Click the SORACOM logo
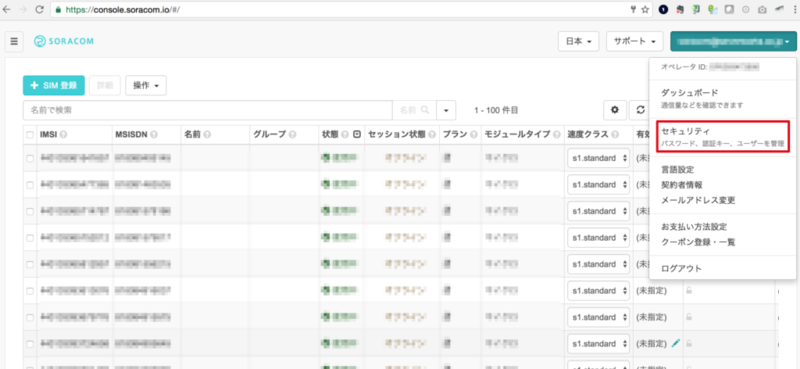This screenshot has width=800, height=369. click(x=64, y=42)
